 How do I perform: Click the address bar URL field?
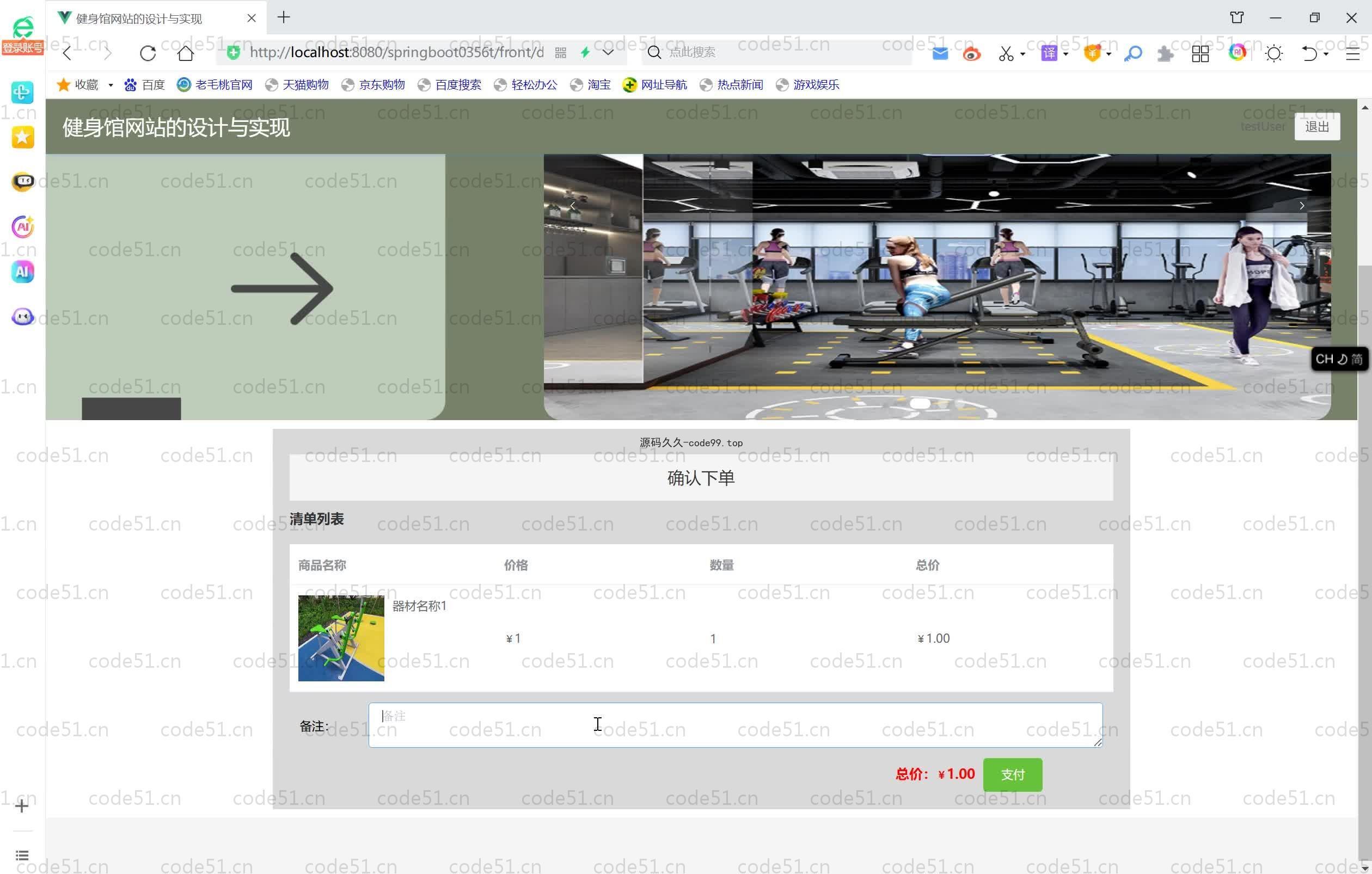pos(396,52)
